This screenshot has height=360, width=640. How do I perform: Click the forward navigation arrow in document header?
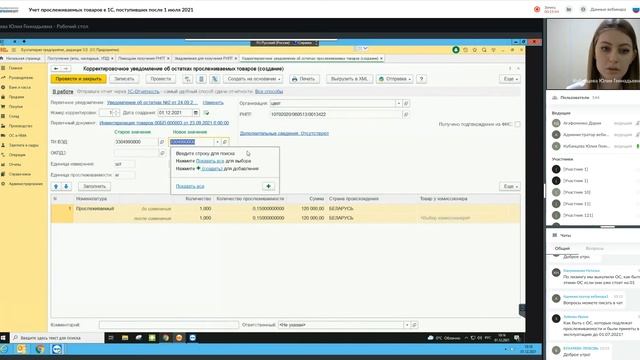(x=66, y=69)
